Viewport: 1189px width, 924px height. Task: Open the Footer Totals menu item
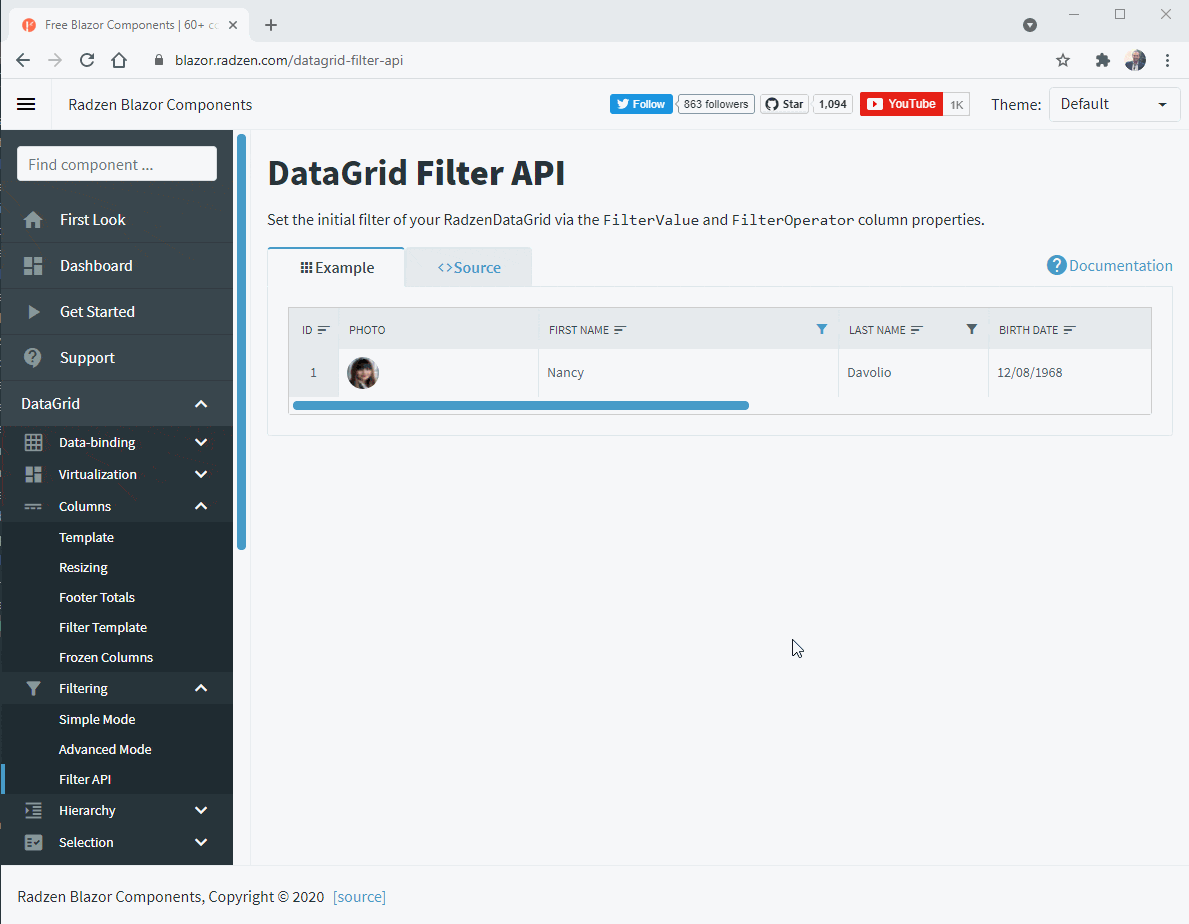pos(97,597)
